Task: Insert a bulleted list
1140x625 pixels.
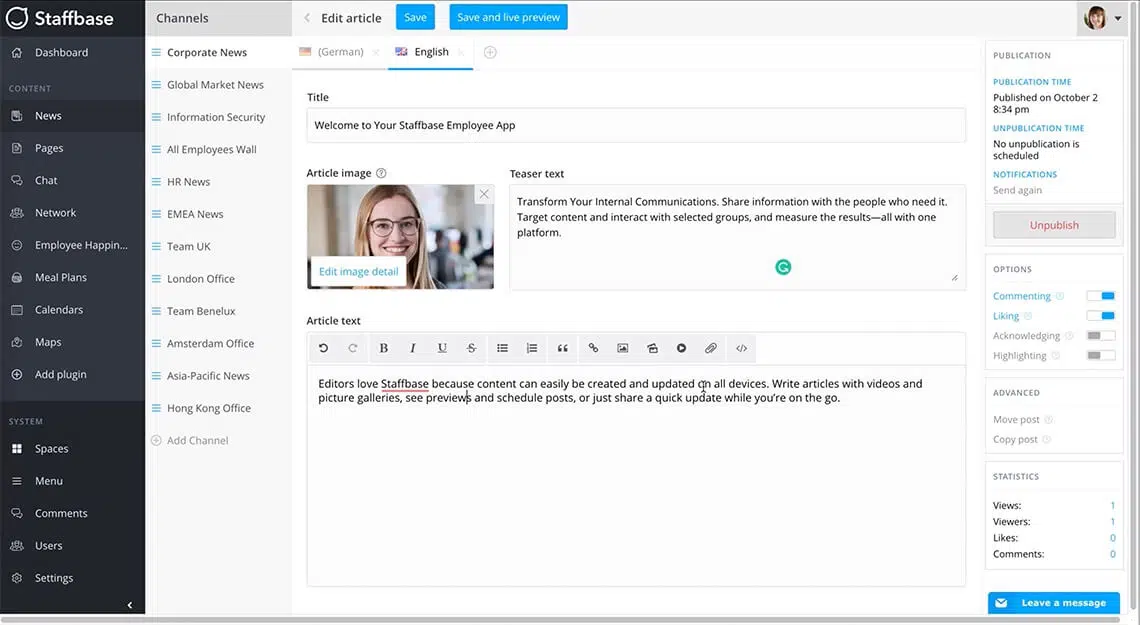Action: (502, 348)
